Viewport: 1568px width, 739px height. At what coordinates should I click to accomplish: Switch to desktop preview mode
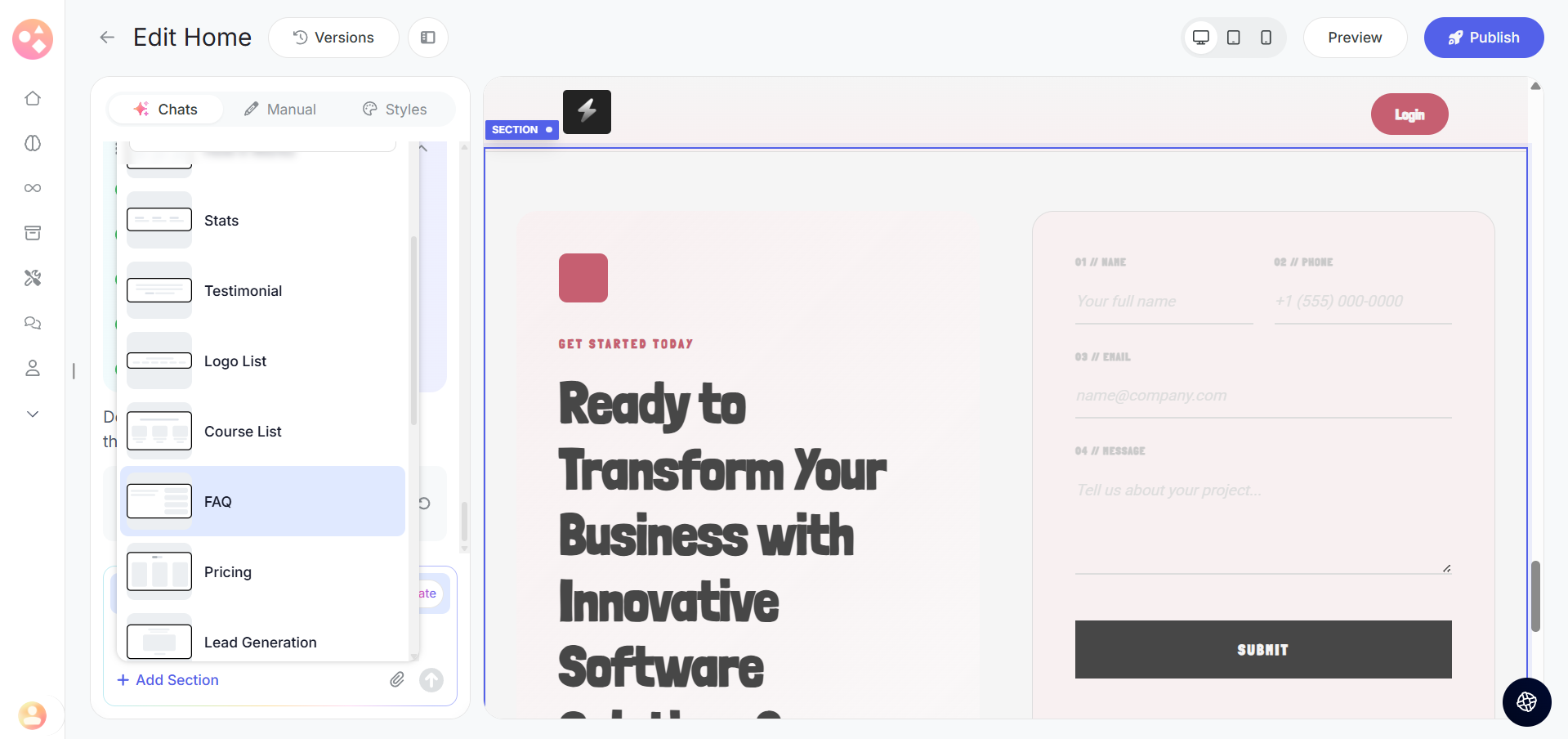[x=1200, y=38]
